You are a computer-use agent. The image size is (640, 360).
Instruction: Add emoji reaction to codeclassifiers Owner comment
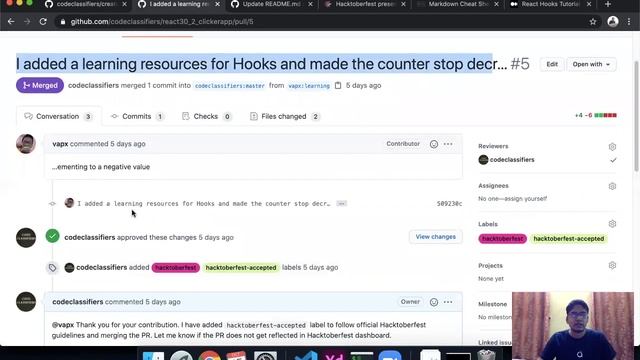[433, 302]
